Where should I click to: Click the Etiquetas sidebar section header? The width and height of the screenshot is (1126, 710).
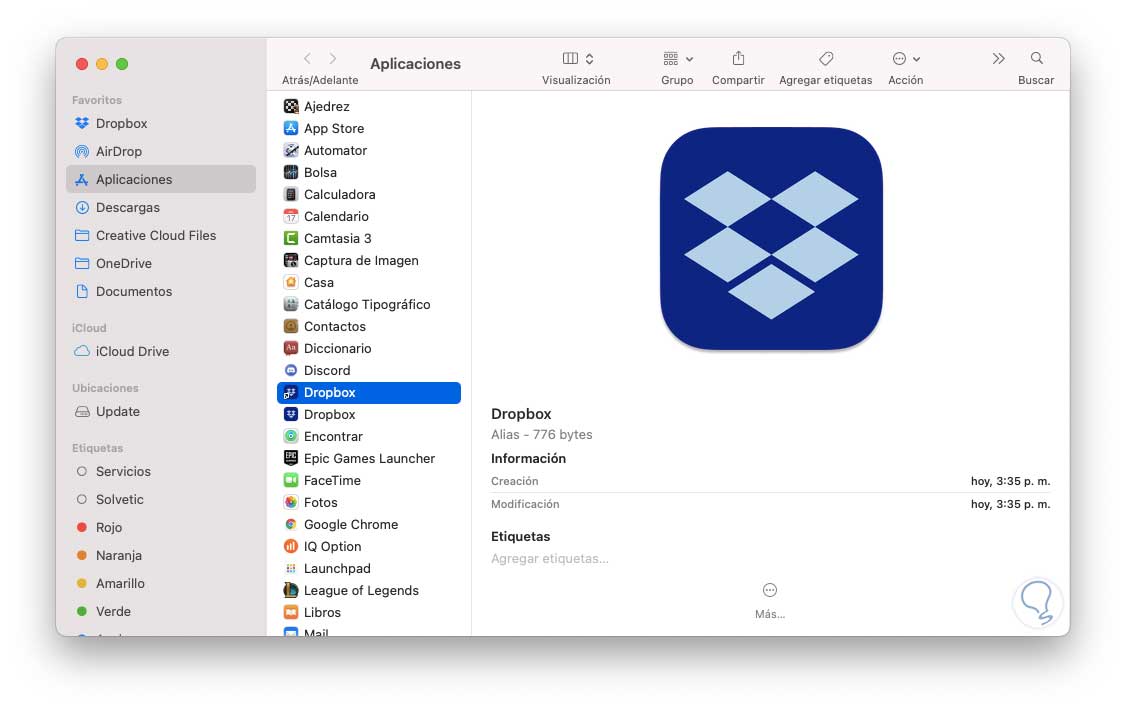[x=98, y=449]
